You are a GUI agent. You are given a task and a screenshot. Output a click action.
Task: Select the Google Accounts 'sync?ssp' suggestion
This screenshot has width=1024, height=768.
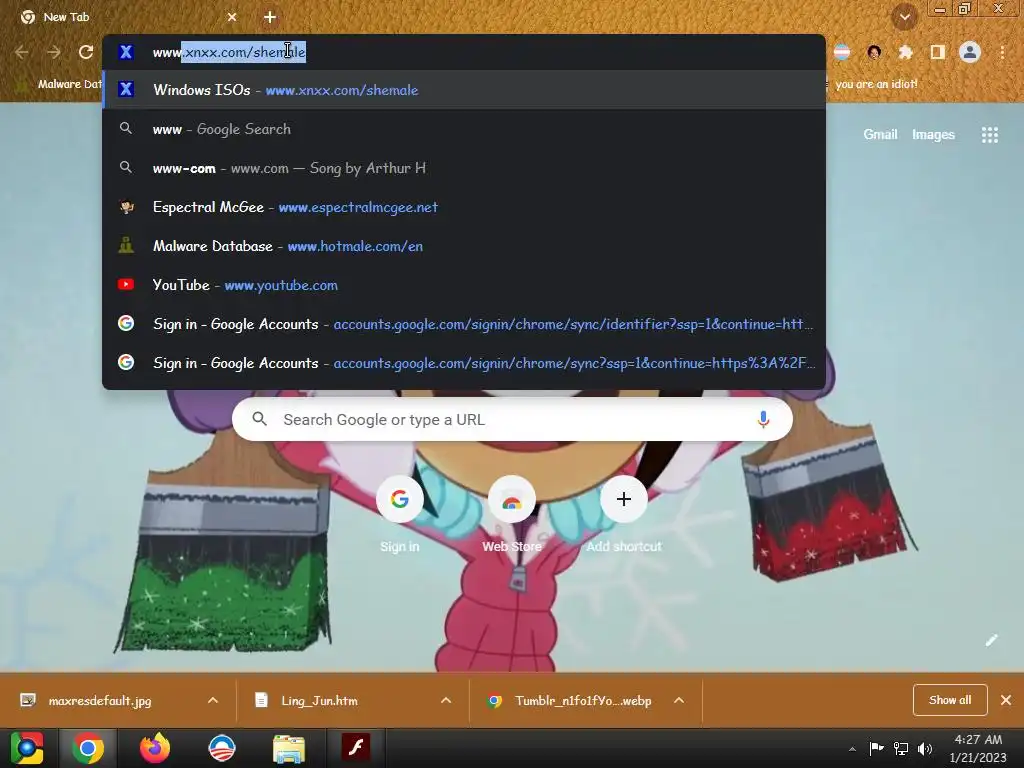(464, 363)
